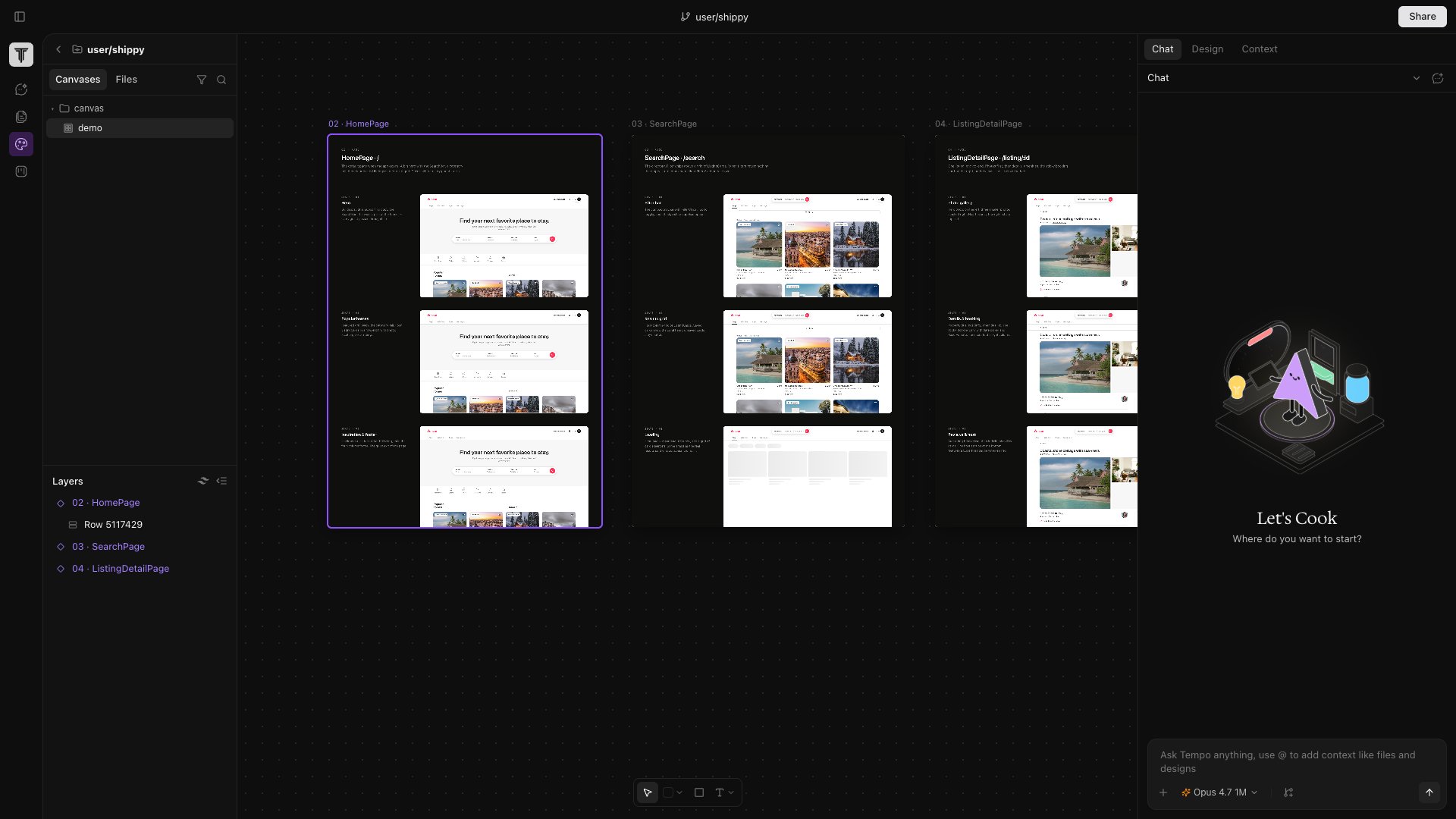Click the Let's Cook heading
Image resolution: width=1456 pixels, height=819 pixels.
click(x=1297, y=518)
